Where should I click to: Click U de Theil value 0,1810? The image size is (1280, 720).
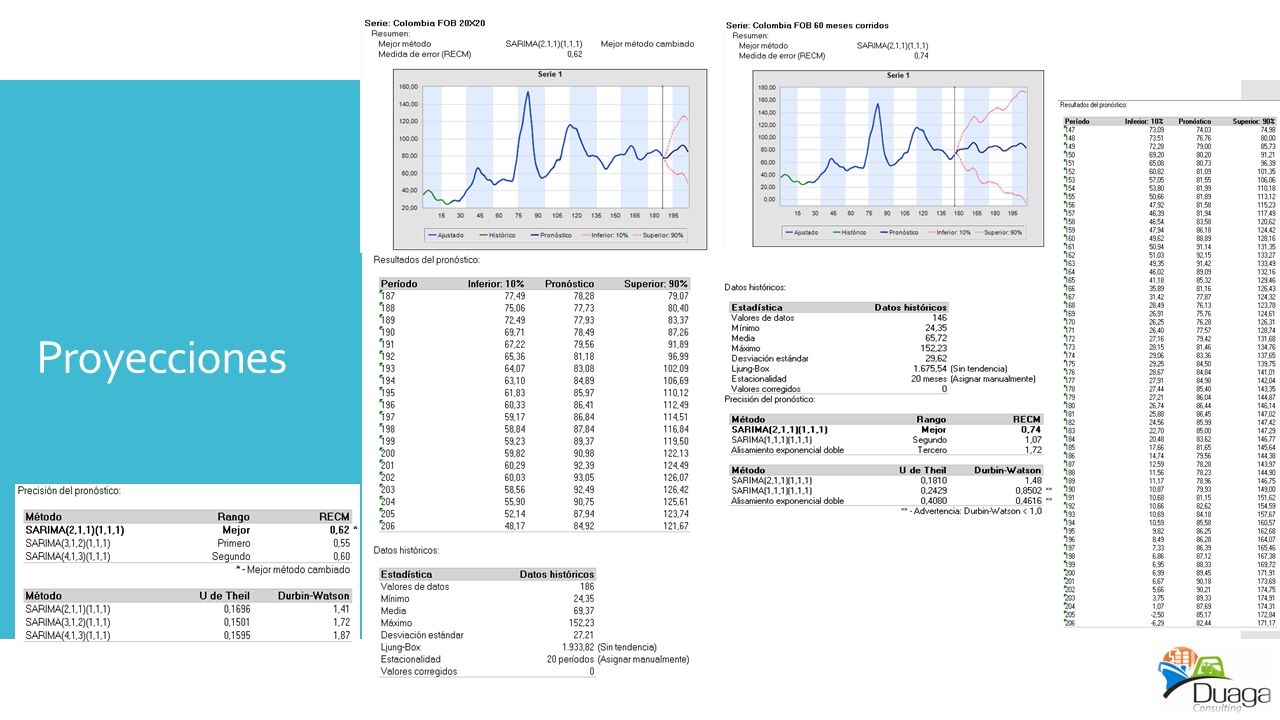click(x=936, y=481)
